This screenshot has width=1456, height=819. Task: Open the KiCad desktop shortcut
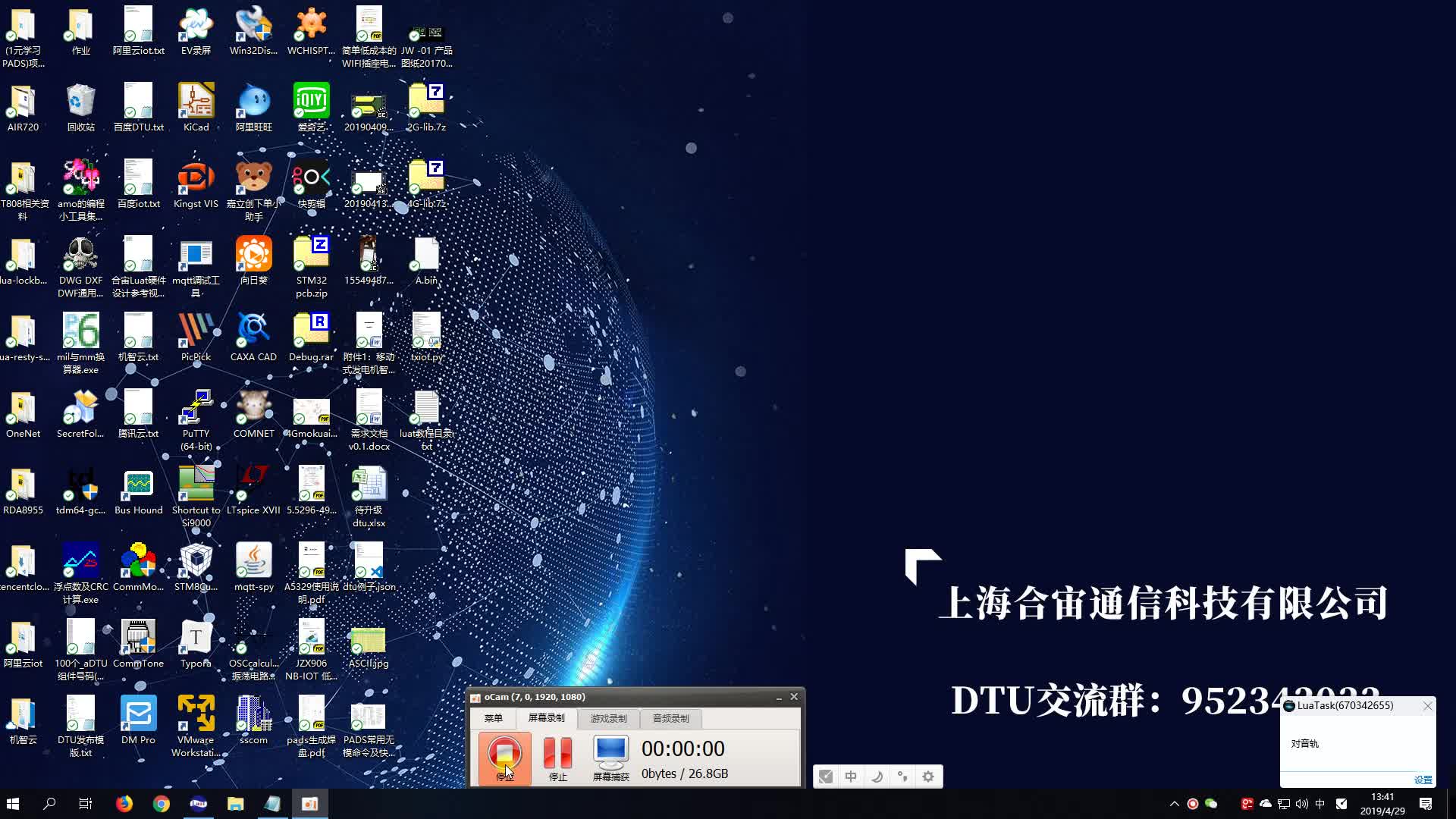196,108
